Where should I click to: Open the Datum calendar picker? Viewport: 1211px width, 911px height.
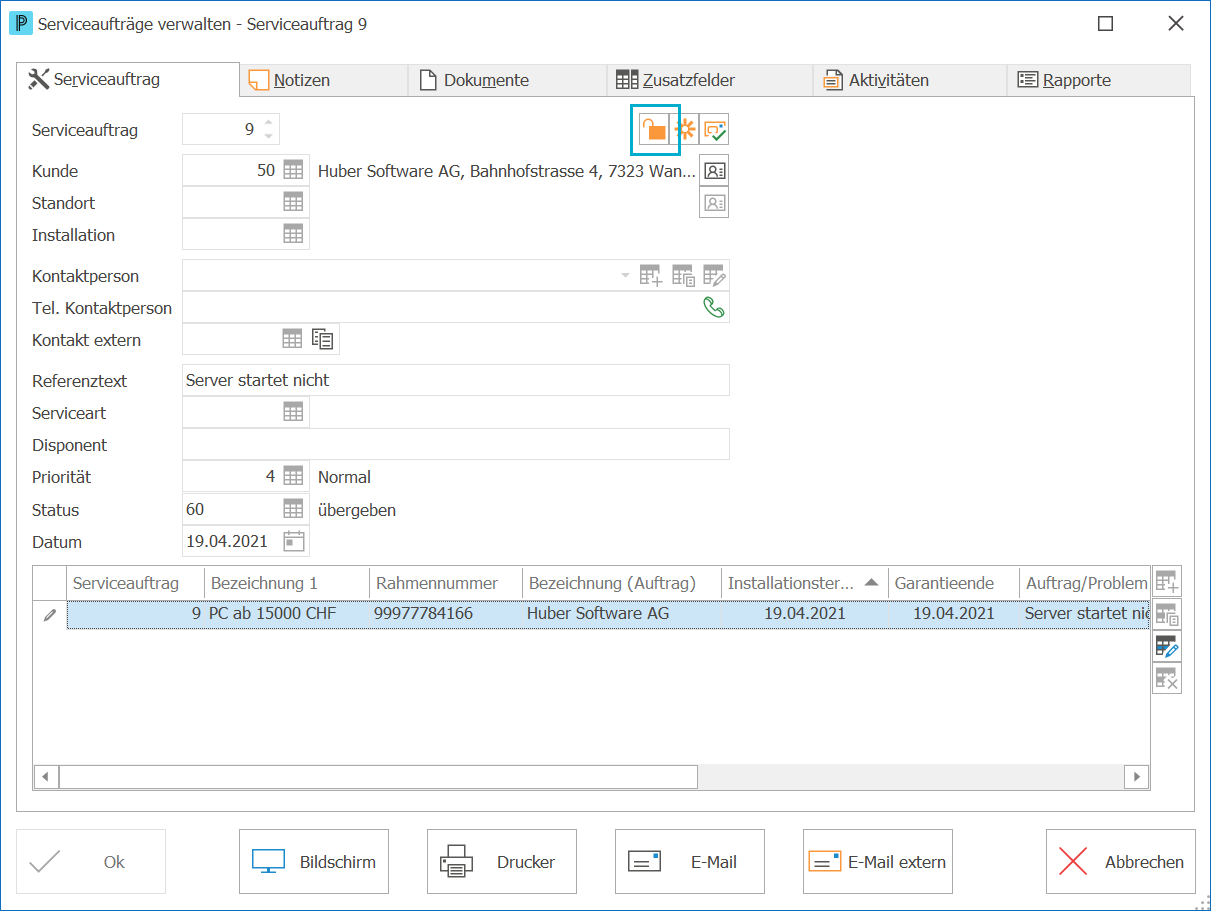coord(294,541)
